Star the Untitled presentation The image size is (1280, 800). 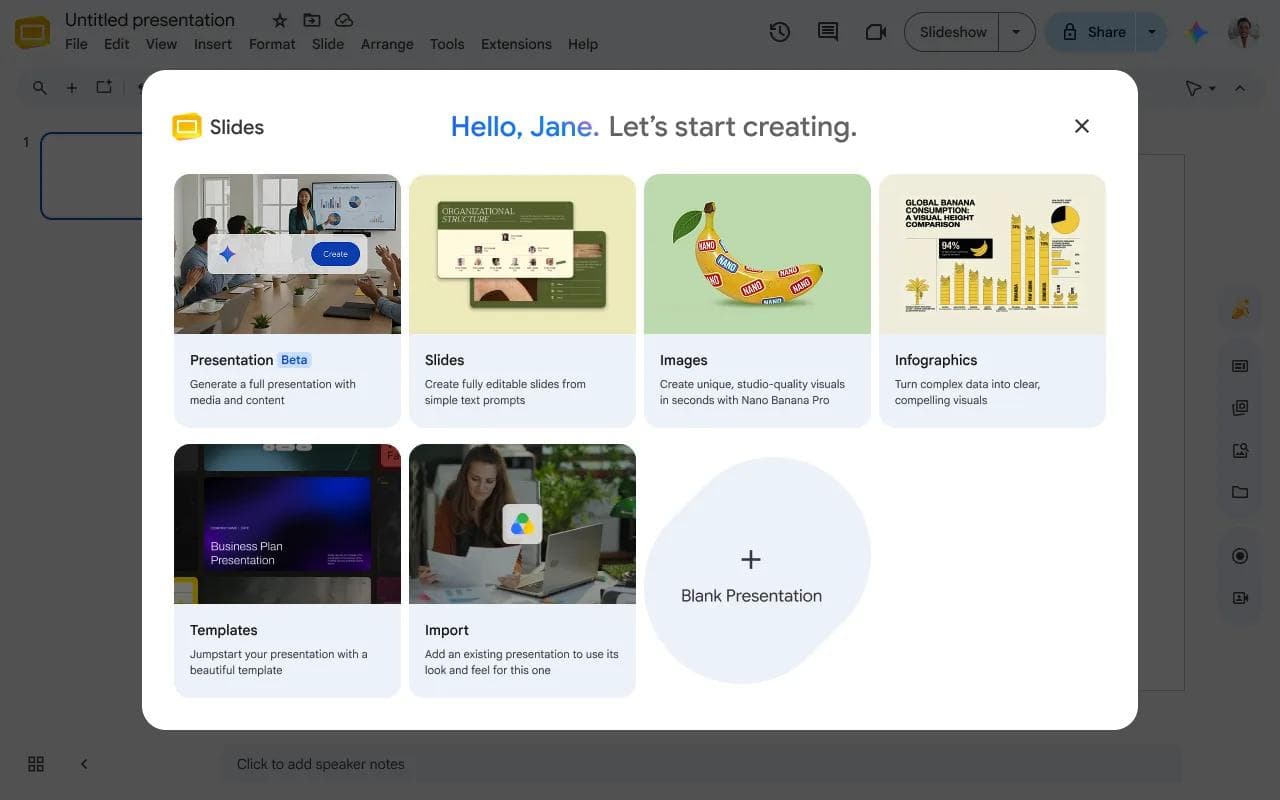coord(280,21)
